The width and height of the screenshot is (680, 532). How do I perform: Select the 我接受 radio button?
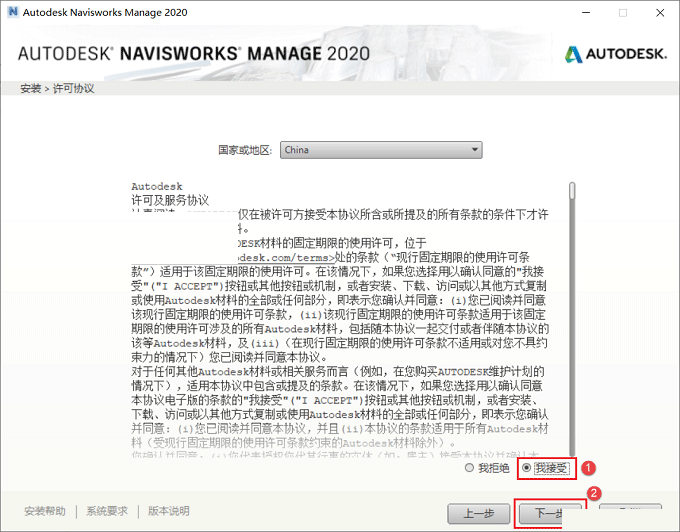point(526,468)
